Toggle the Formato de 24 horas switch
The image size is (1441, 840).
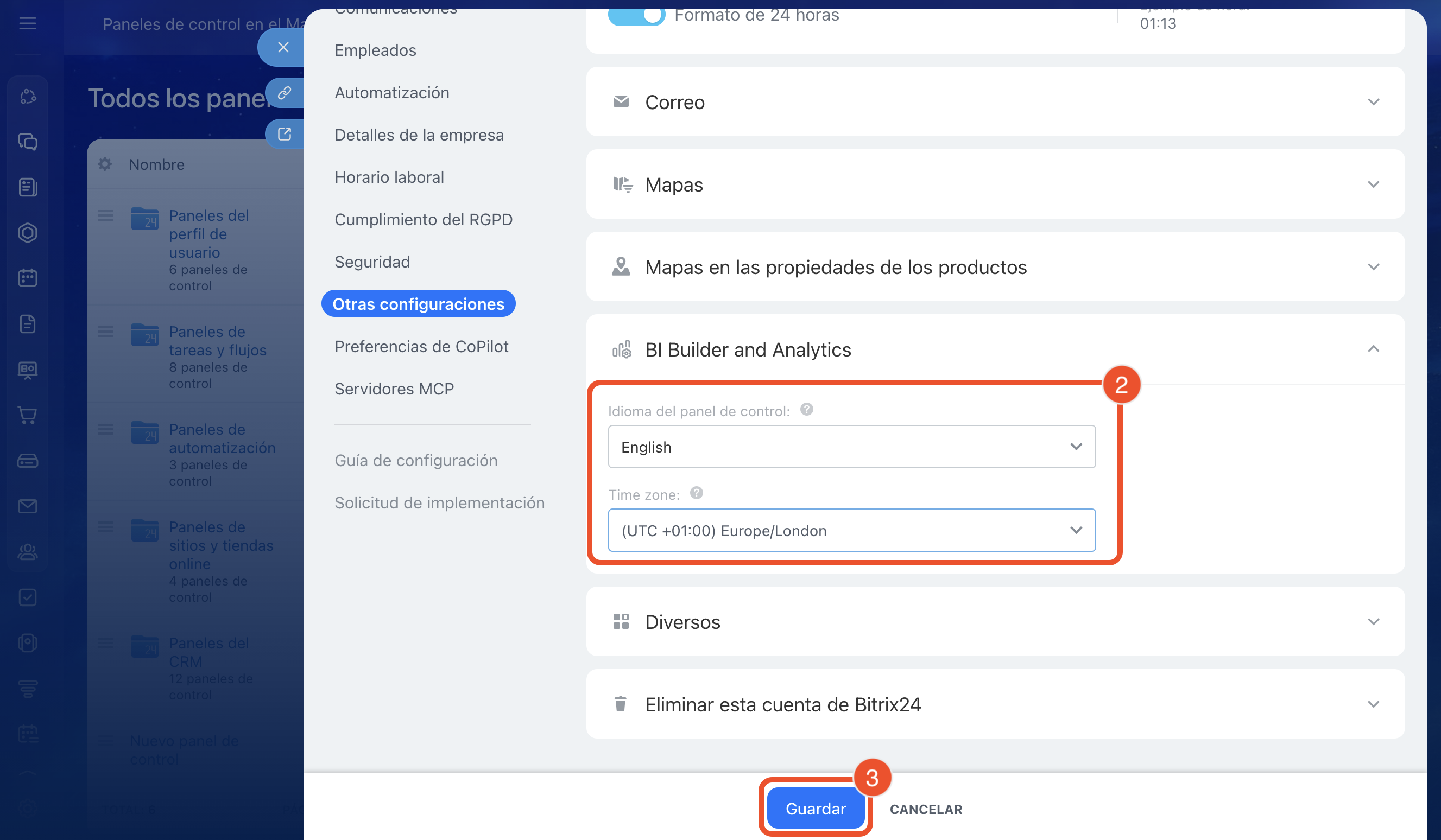(636, 15)
